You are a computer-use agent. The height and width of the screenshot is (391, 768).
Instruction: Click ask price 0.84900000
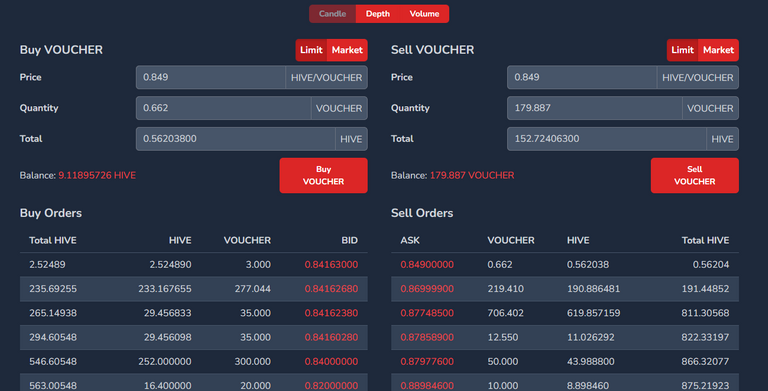[x=427, y=265]
